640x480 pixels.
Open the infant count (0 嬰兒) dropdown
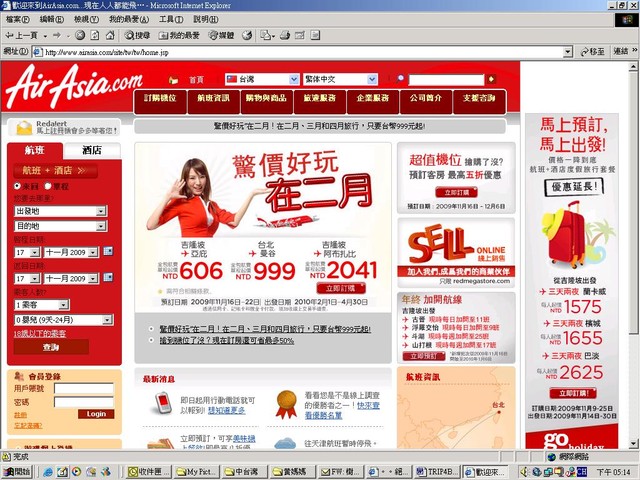click(64, 320)
